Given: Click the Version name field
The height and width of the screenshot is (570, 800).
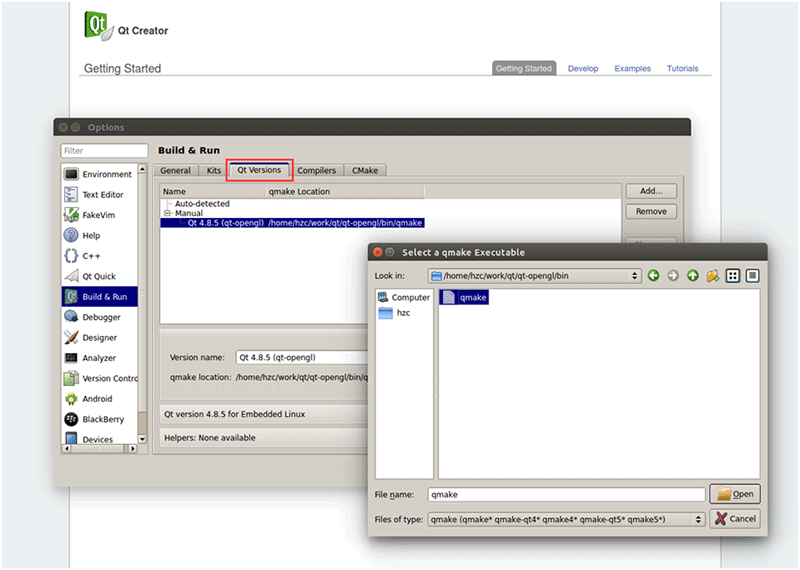Looking at the screenshot, I should pos(302,357).
